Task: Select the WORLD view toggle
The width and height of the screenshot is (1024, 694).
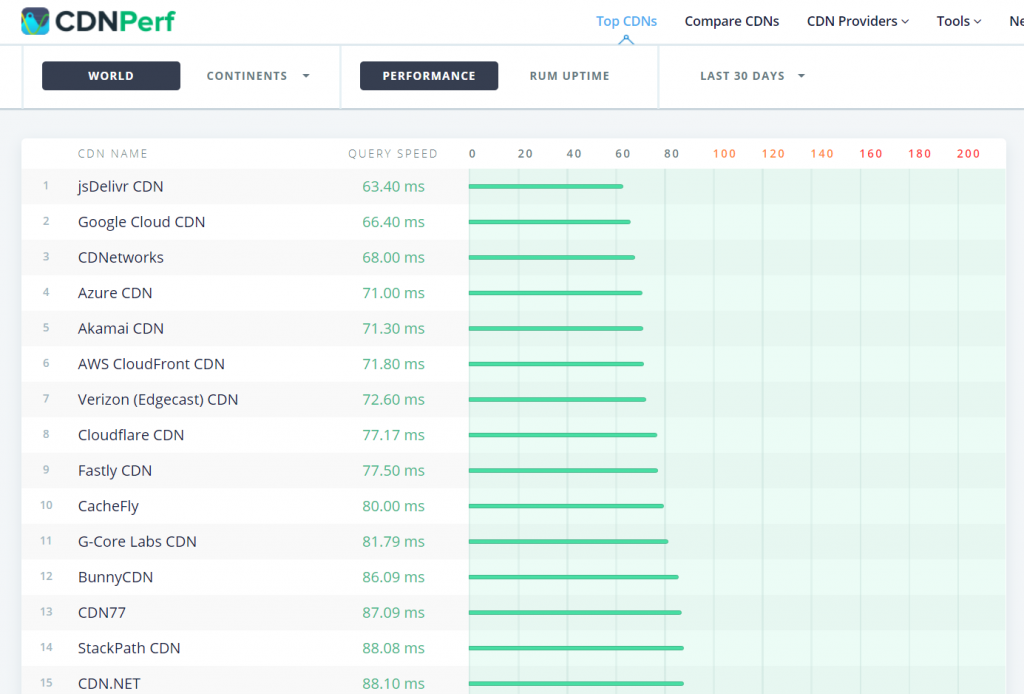Action: (111, 76)
